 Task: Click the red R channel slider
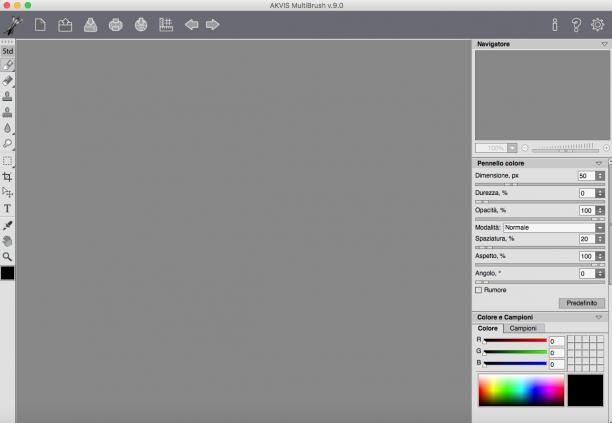click(515, 341)
